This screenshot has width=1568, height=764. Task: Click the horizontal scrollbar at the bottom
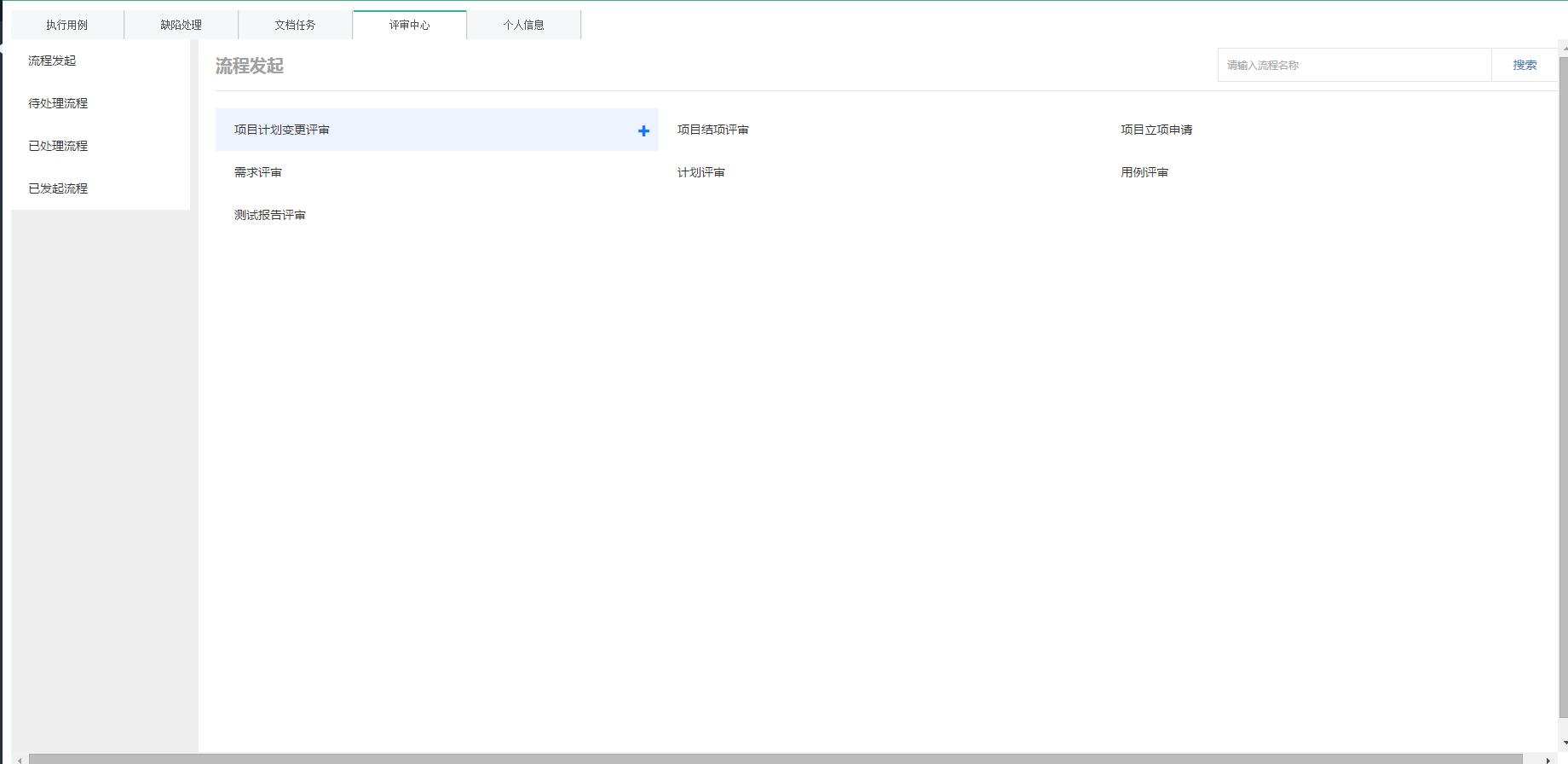775,758
